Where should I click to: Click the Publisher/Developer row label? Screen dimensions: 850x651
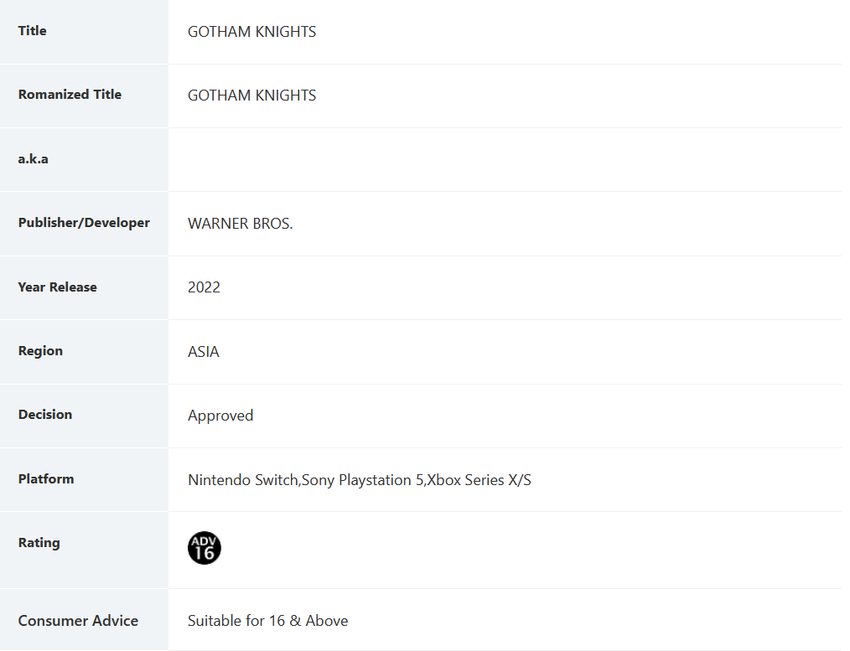pyautogui.click(x=84, y=223)
